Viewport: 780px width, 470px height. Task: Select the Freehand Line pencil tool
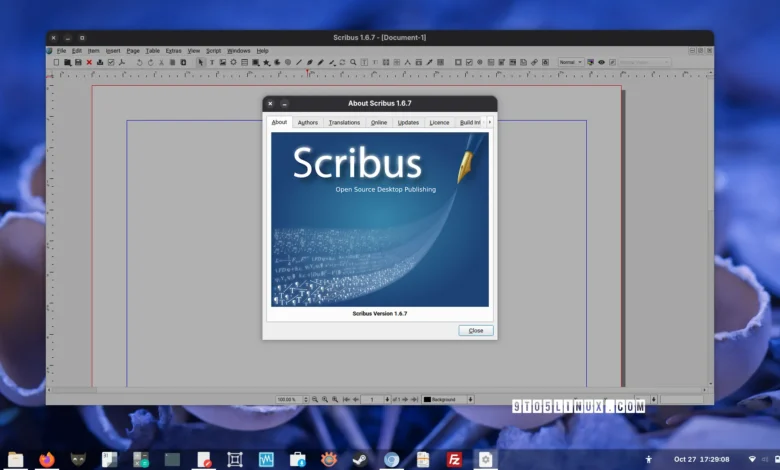point(320,62)
